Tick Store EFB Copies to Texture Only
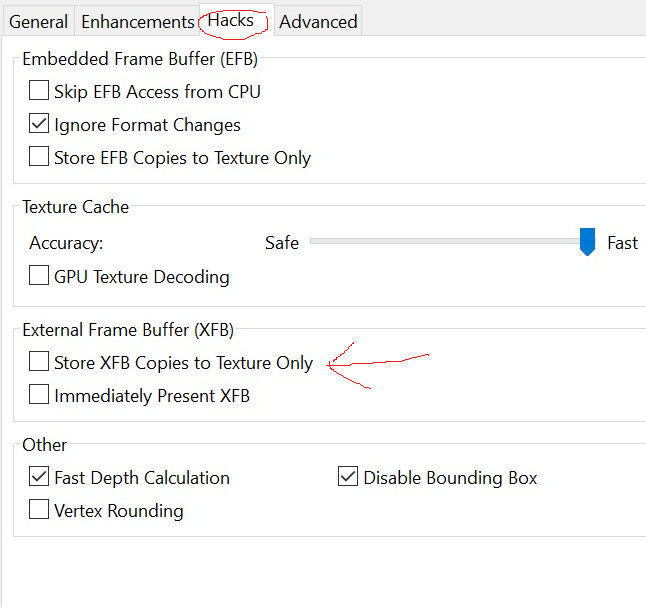 [39, 157]
